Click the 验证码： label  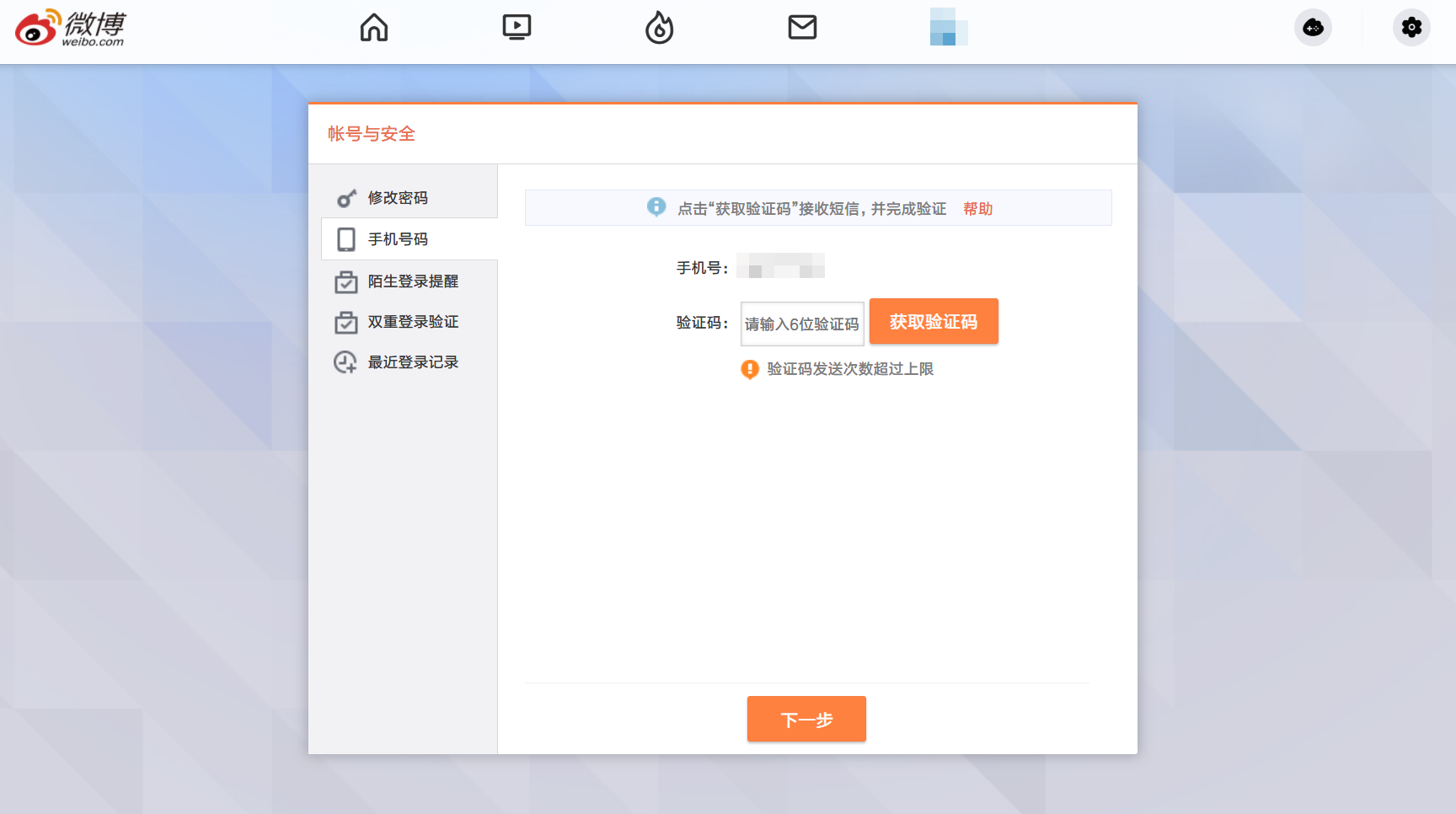tap(703, 323)
